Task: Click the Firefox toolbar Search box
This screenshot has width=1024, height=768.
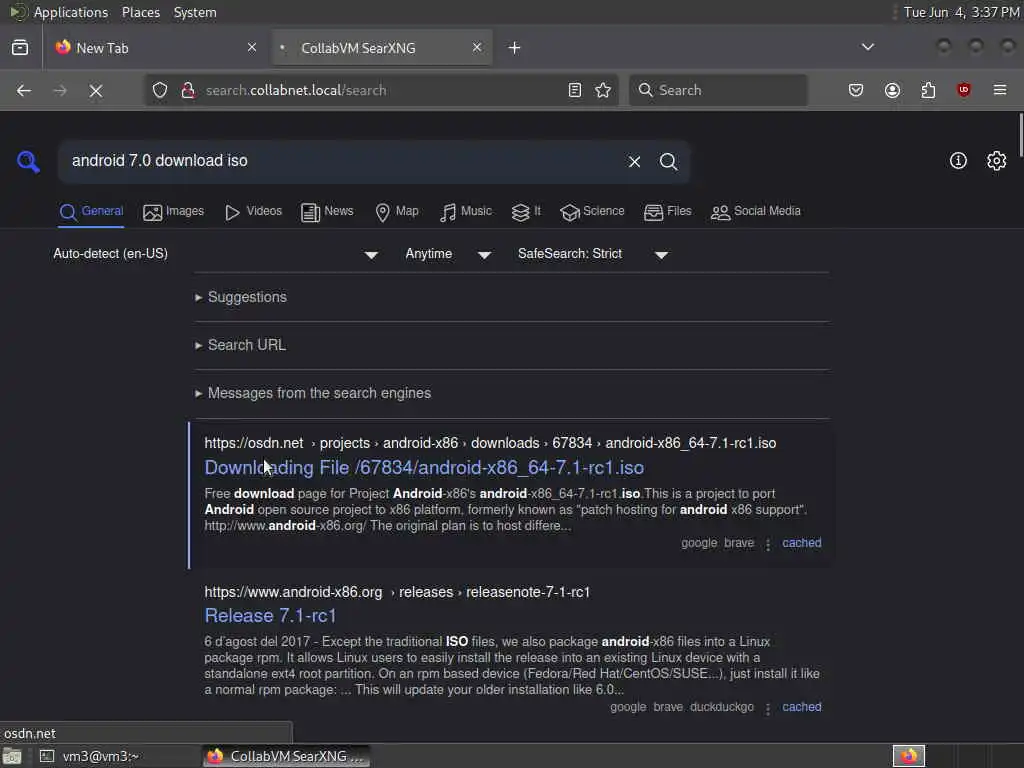Action: click(x=718, y=90)
